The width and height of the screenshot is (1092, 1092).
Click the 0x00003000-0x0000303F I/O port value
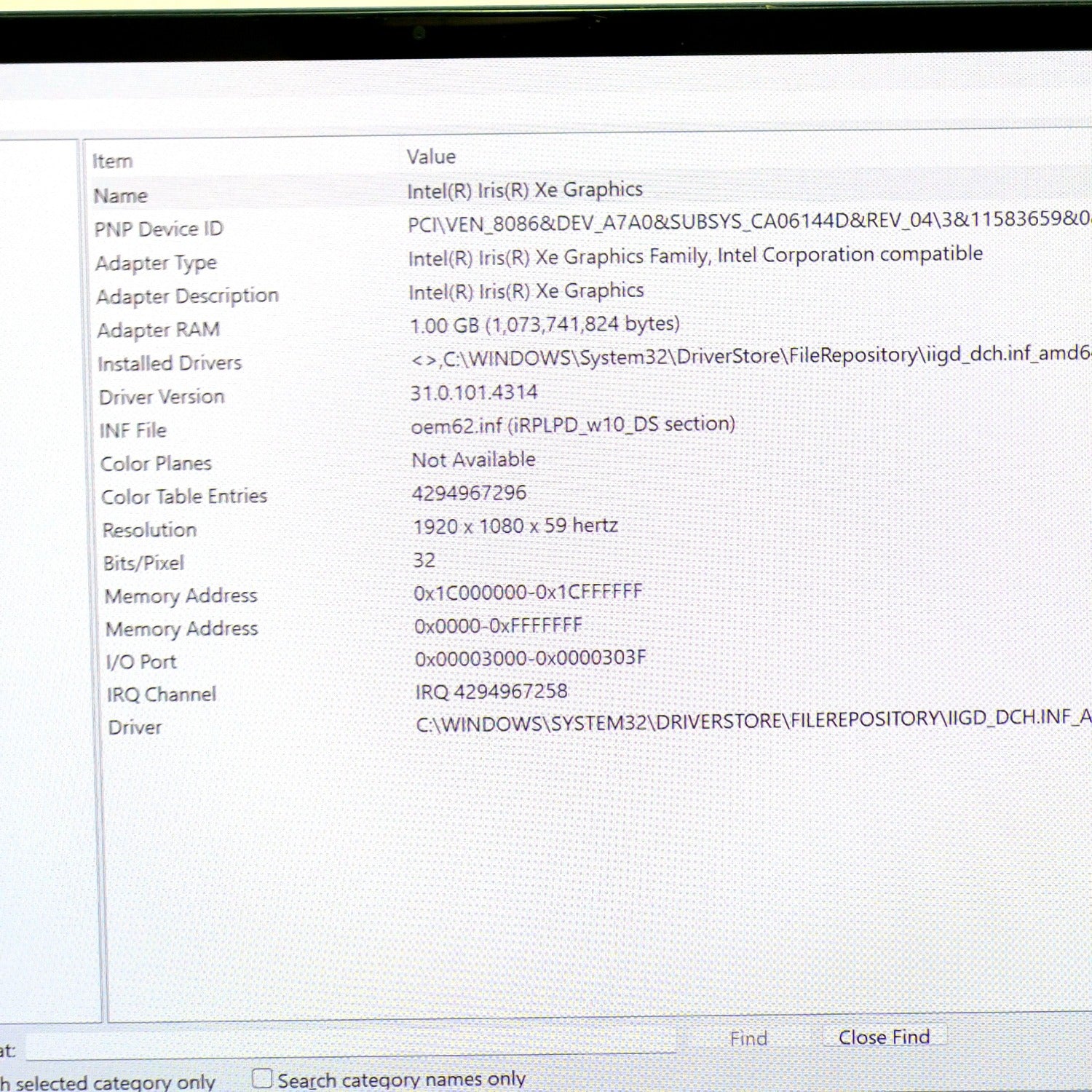[531, 658]
